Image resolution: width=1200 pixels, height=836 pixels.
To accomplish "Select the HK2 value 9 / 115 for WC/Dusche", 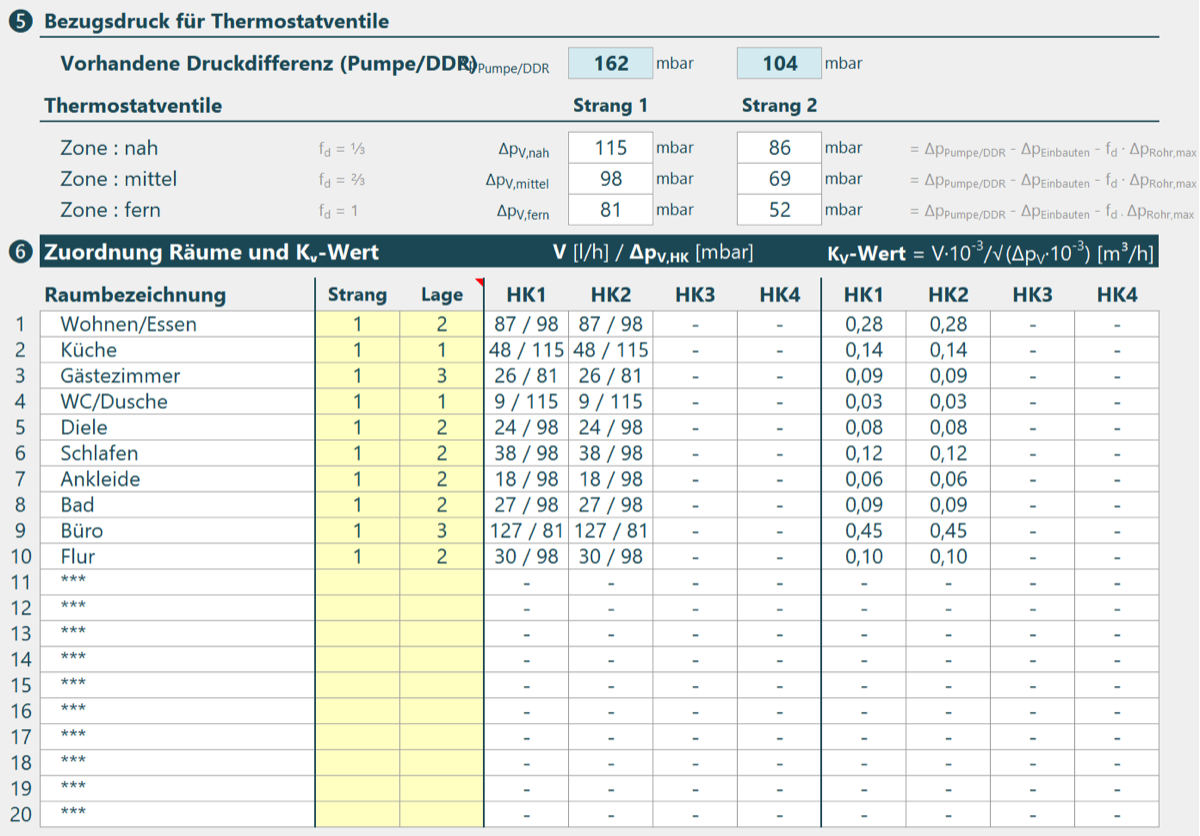I will (x=611, y=402).
